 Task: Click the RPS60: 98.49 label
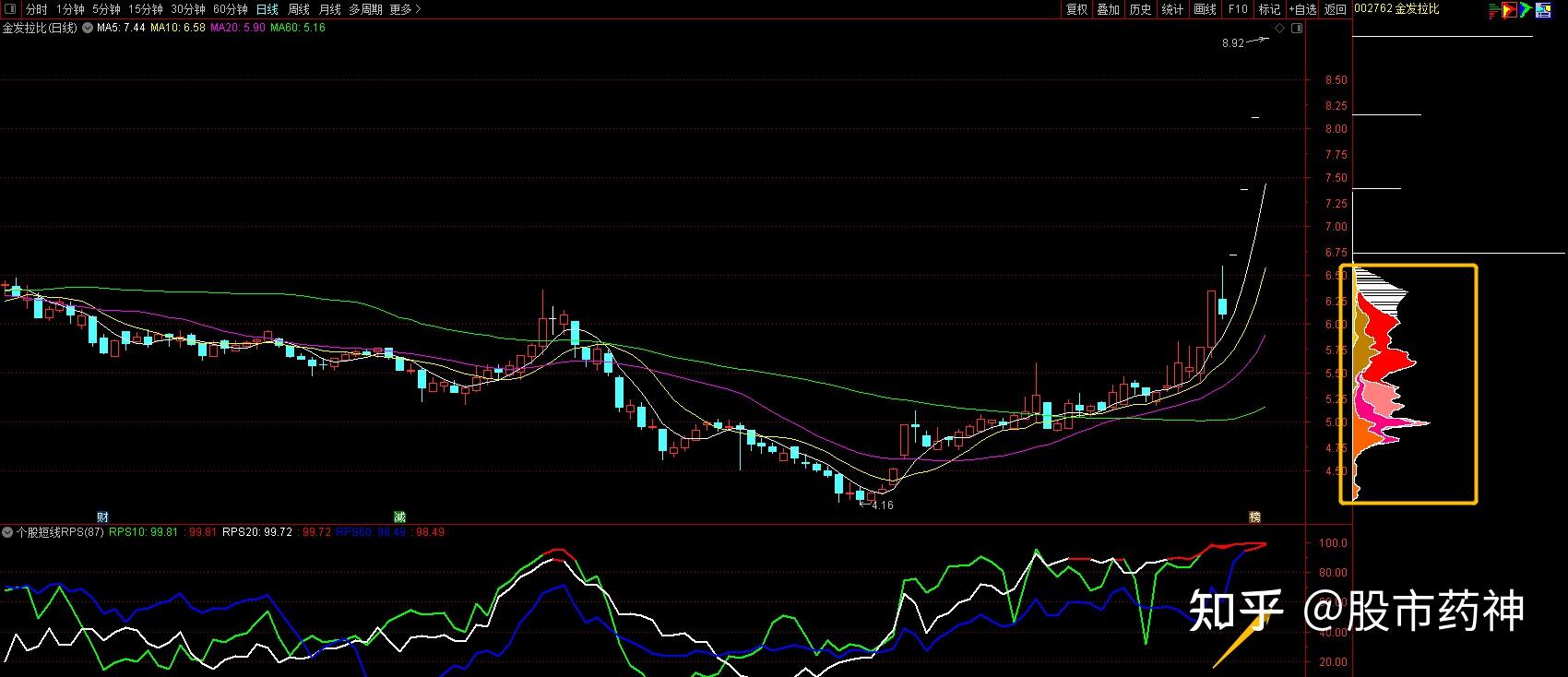pyautogui.click(x=371, y=532)
